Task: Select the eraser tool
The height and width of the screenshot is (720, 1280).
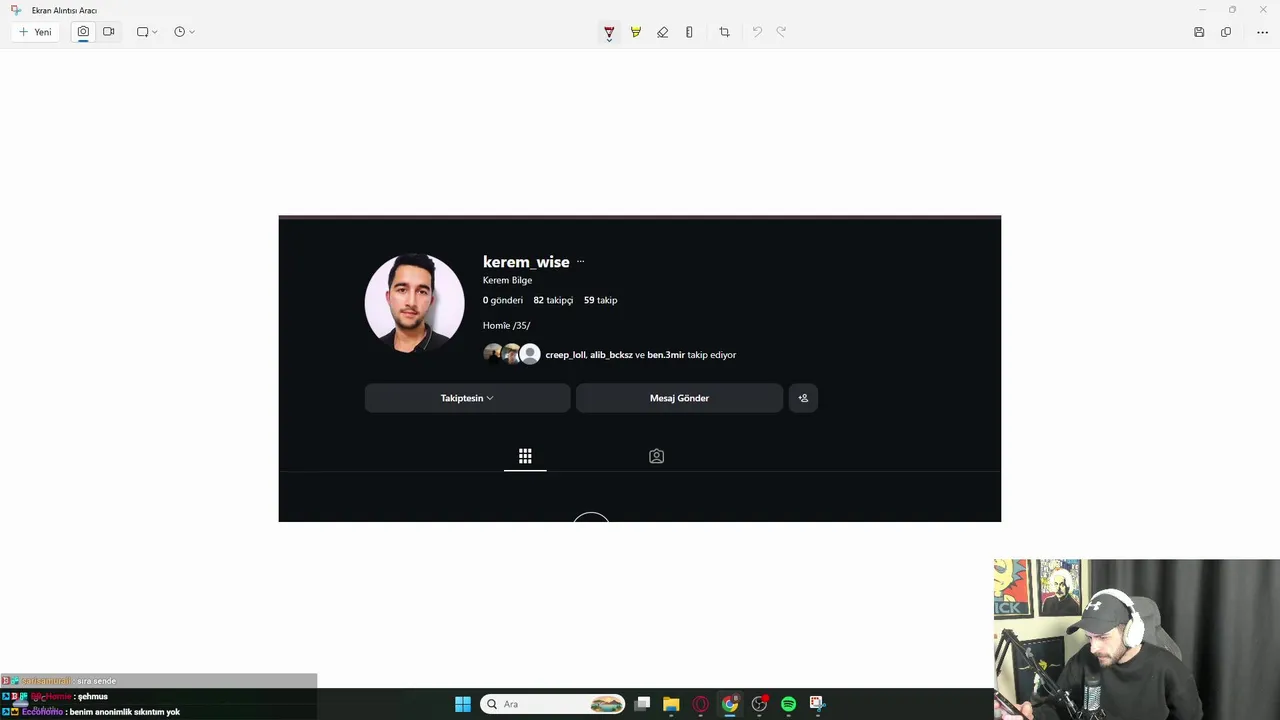Action: click(662, 32)
